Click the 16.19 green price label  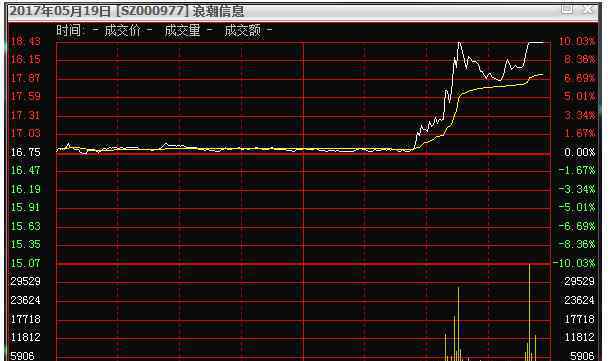(x=25, y=189)
